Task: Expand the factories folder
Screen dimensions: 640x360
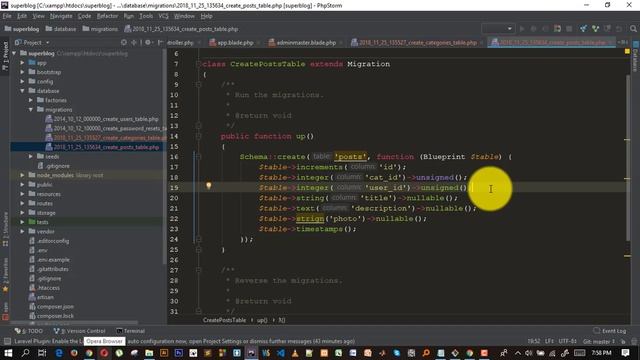Action: (31, 100)
